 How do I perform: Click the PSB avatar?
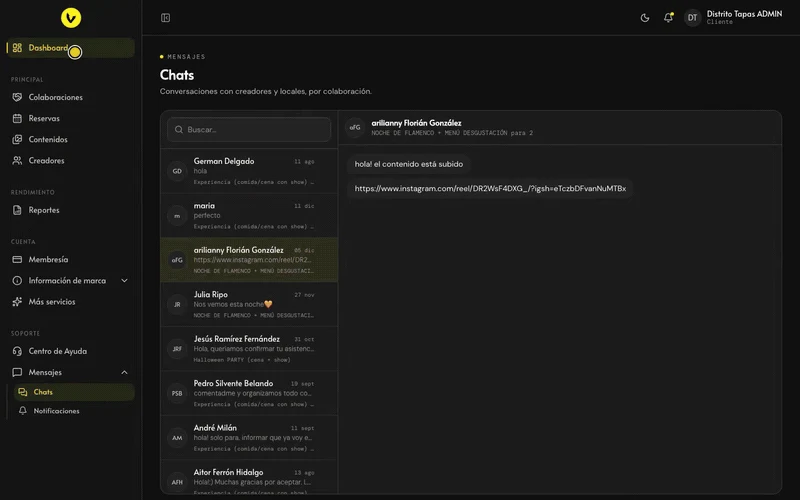click(x=177, y=393)
